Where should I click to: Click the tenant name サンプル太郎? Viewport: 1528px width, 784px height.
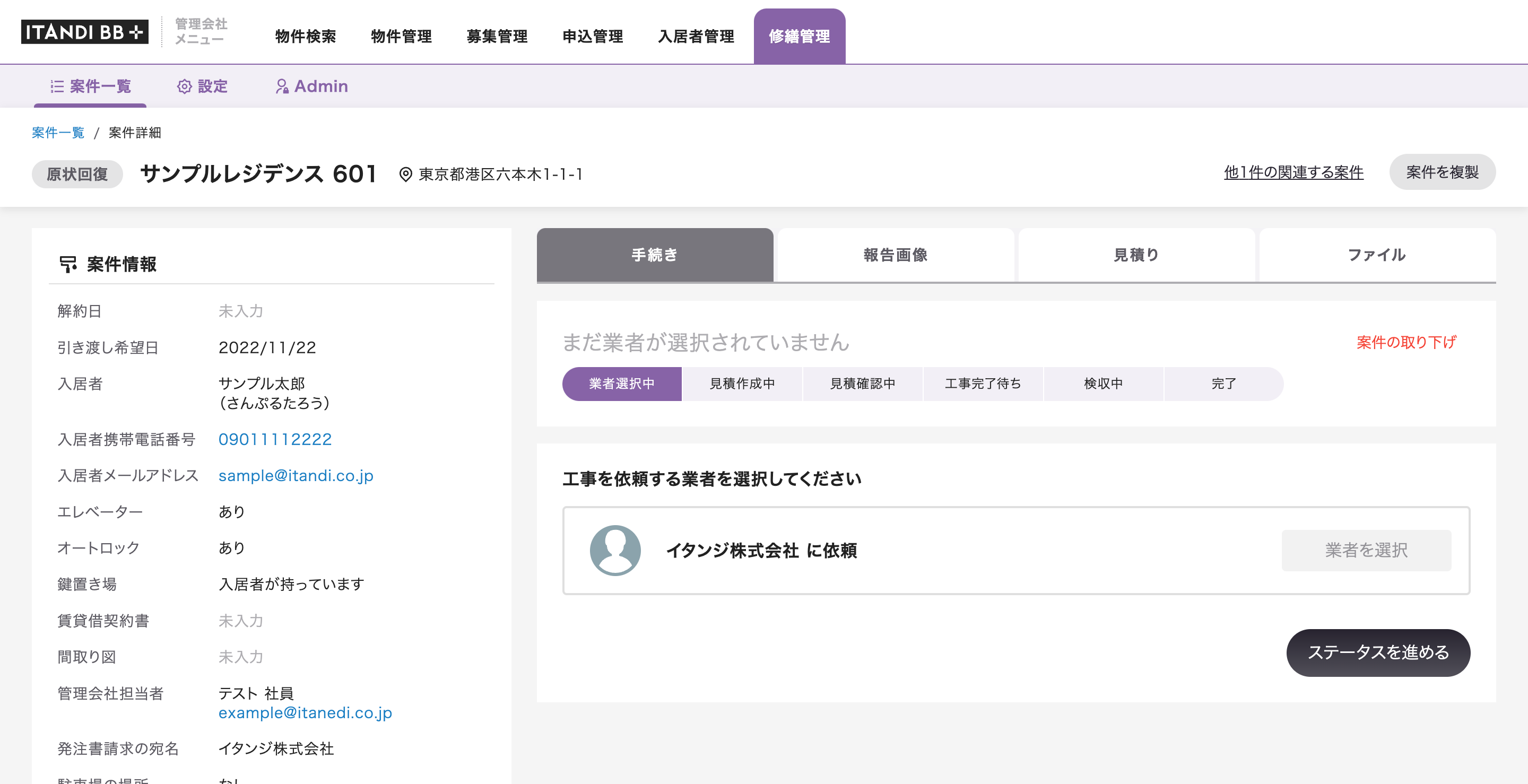(x=262, y=384)
